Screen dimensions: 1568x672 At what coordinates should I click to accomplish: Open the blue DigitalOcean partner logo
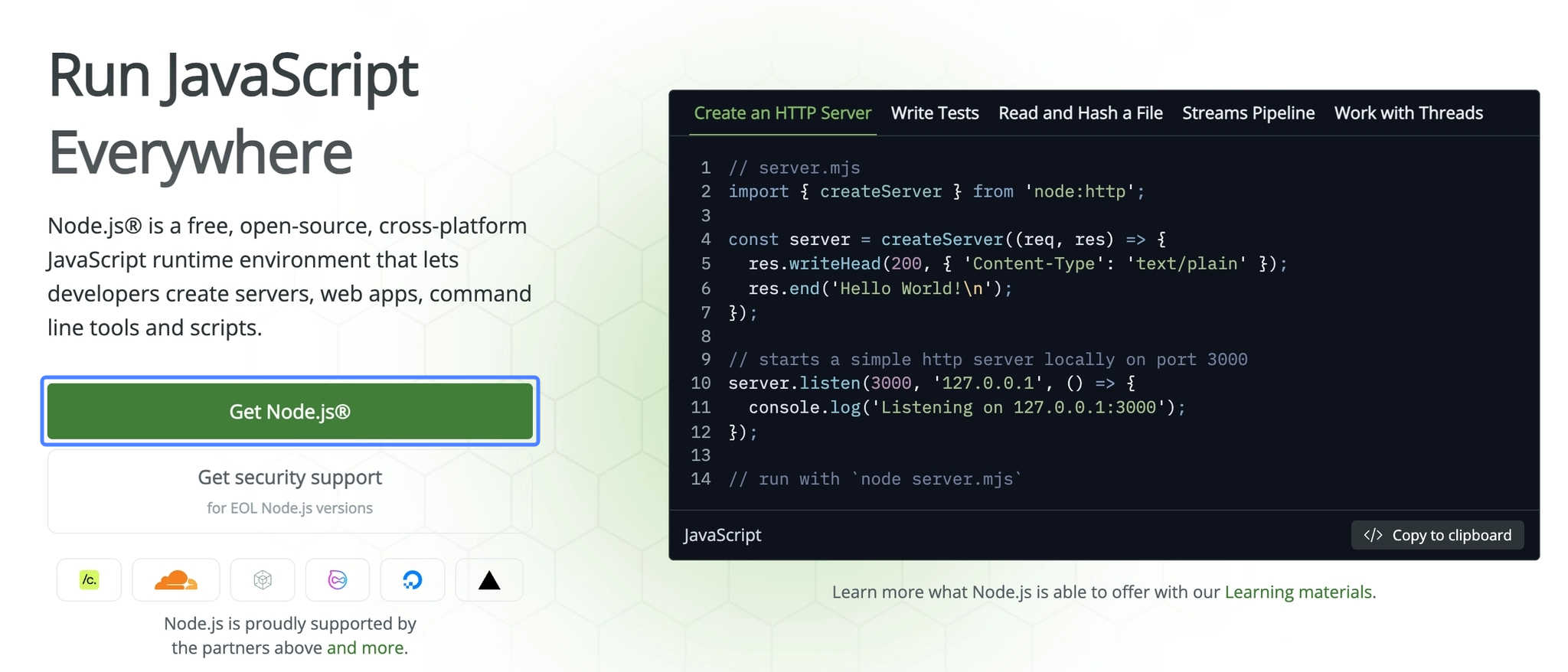[413, 579]
